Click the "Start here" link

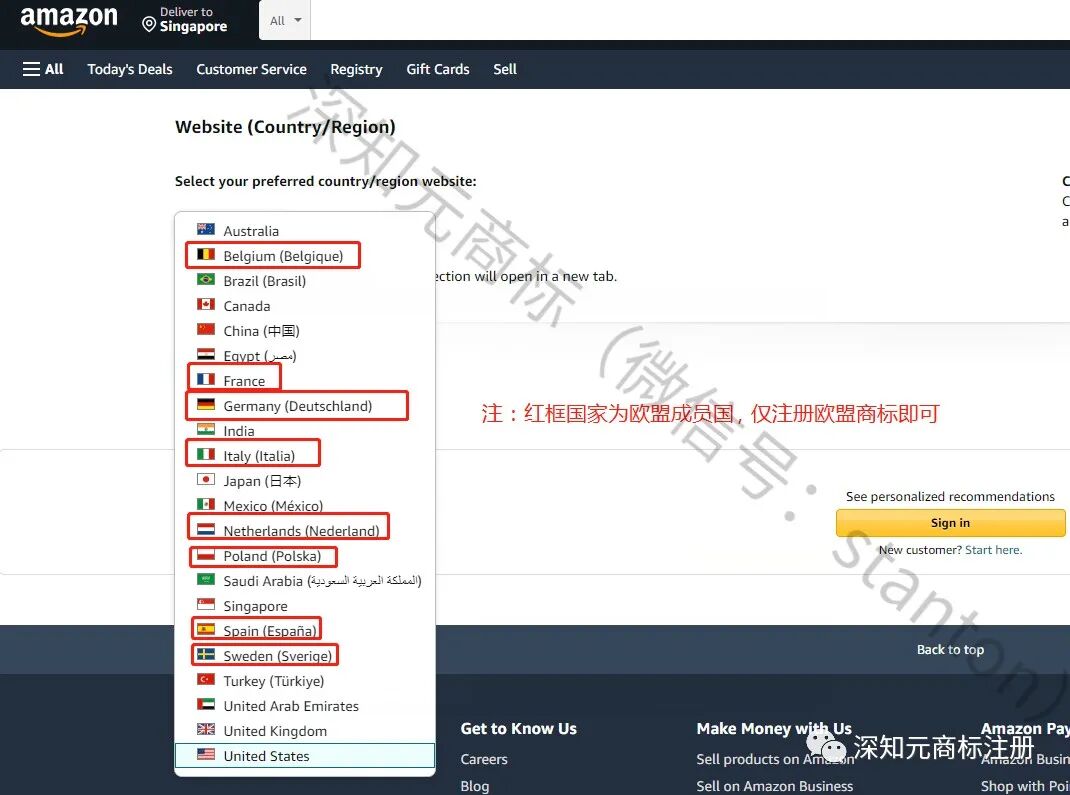click(993, 549)
